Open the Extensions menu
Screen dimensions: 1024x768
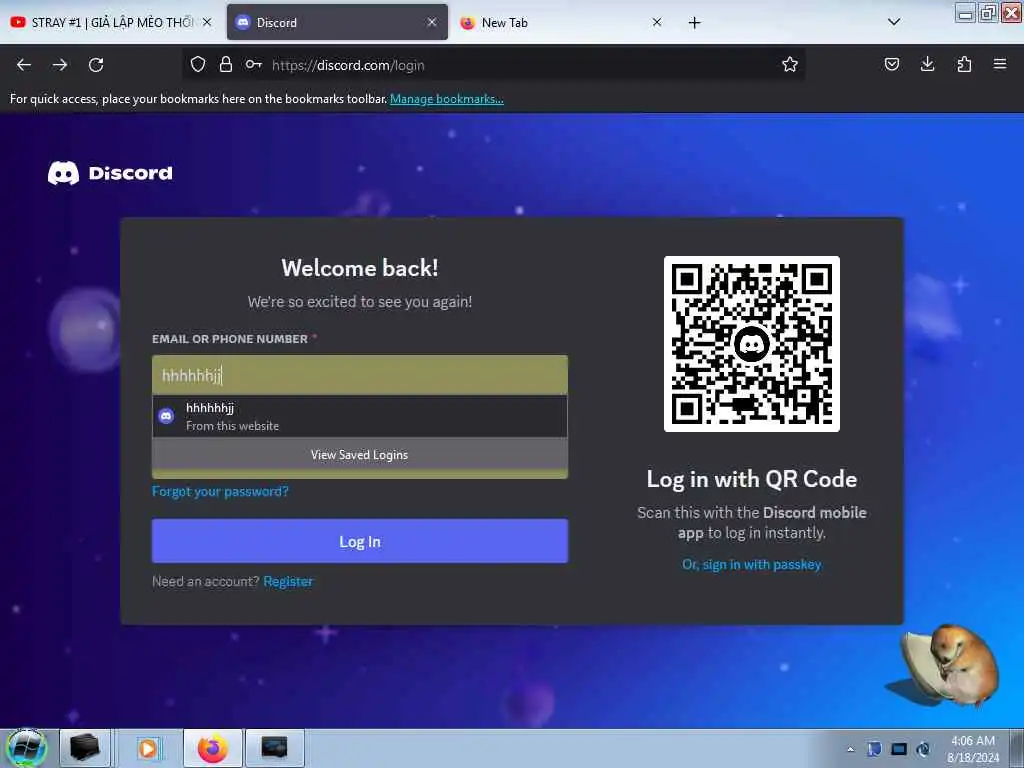(x=964, y=64)
